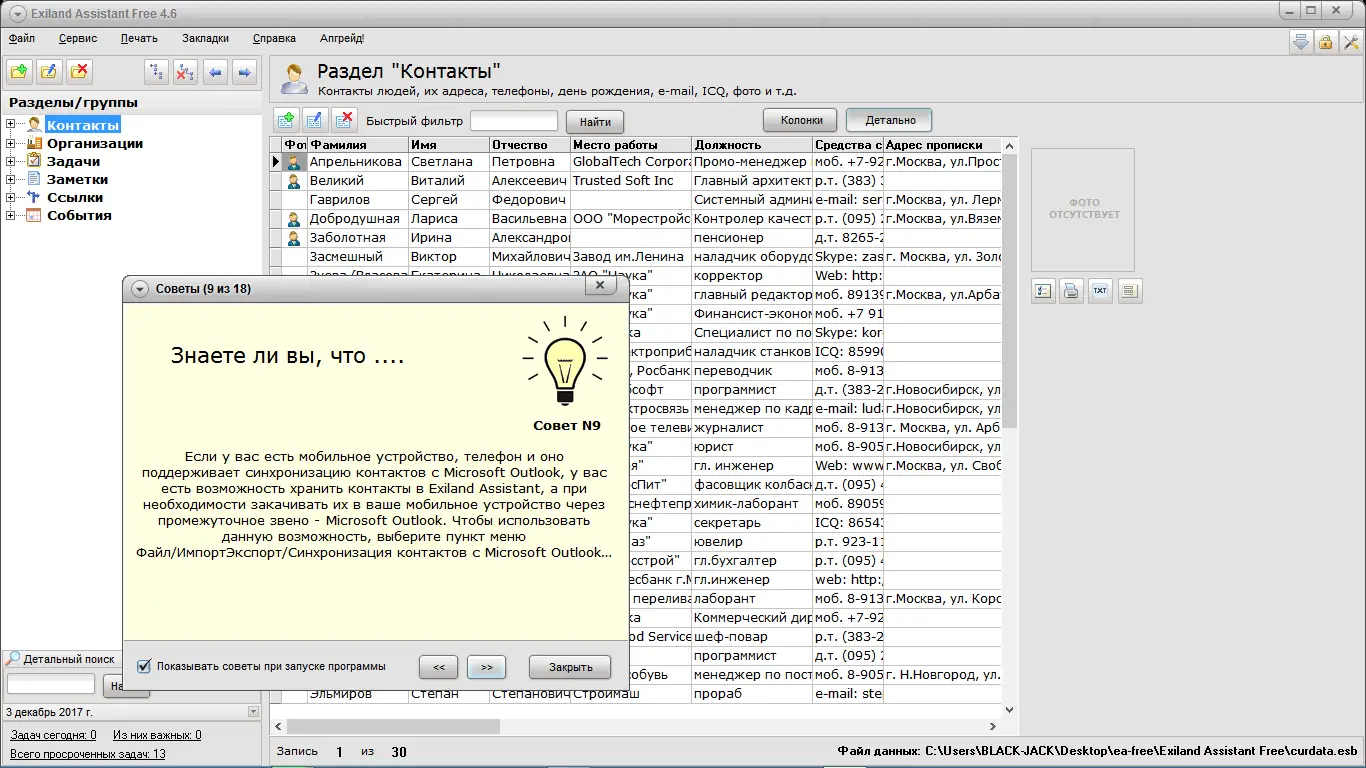
Task: Open the Справка menu
Action: (x=274, y=38)
